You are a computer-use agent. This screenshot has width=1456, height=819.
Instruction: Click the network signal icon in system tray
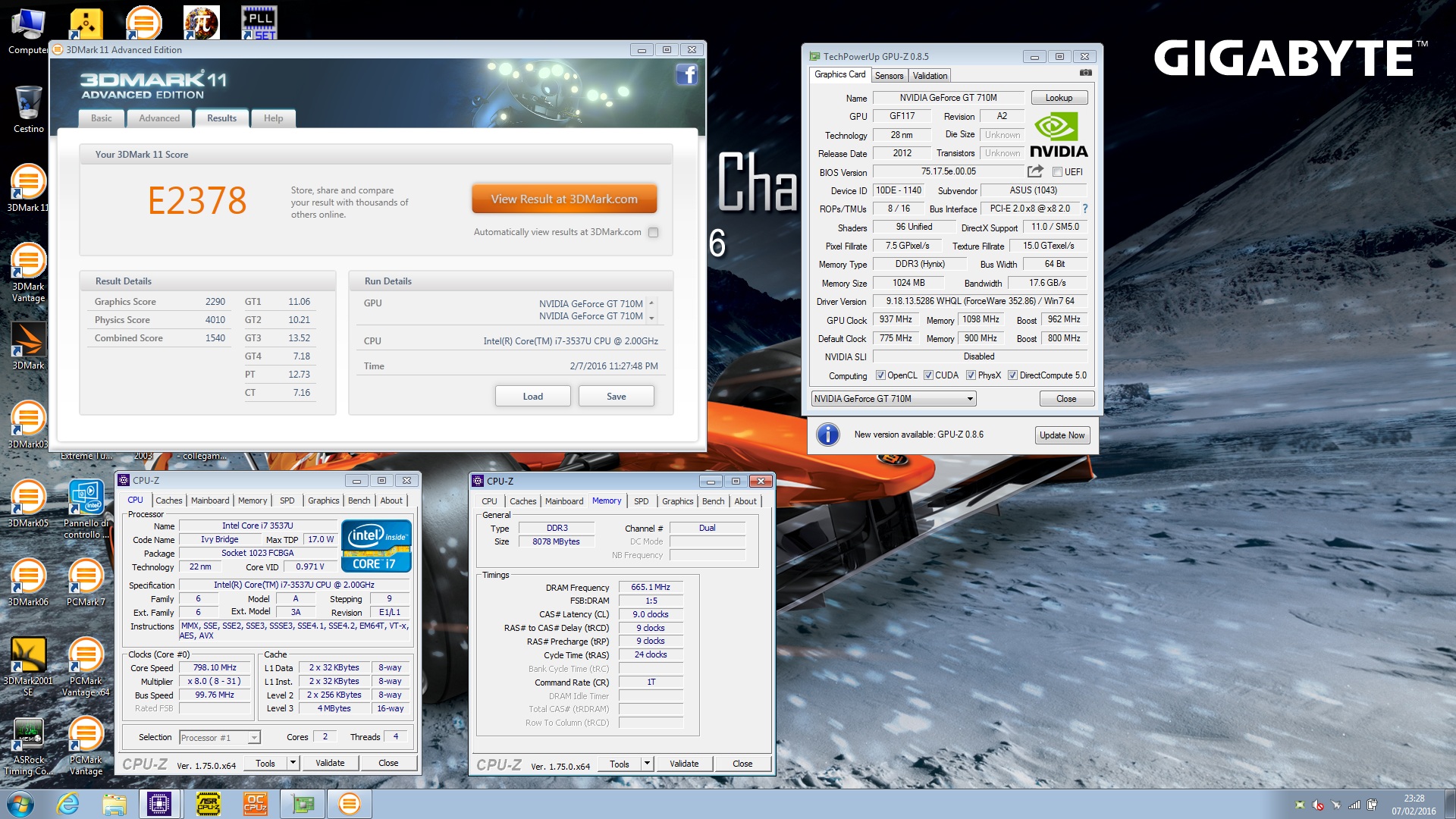1354,805
